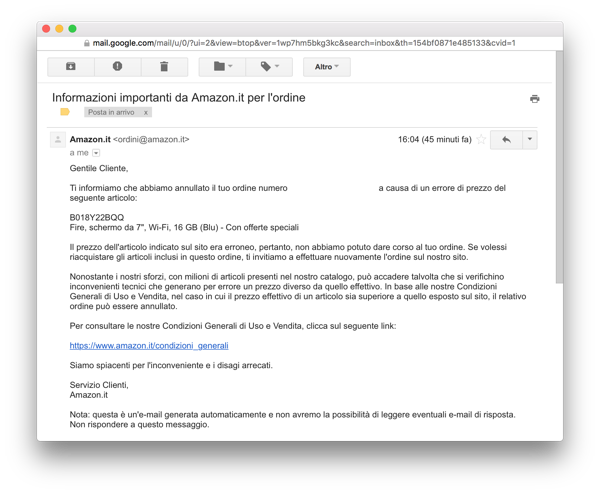Screen dimensions: 600x494
Task: Open more options arrow beside reply
Action: [530, 140]
